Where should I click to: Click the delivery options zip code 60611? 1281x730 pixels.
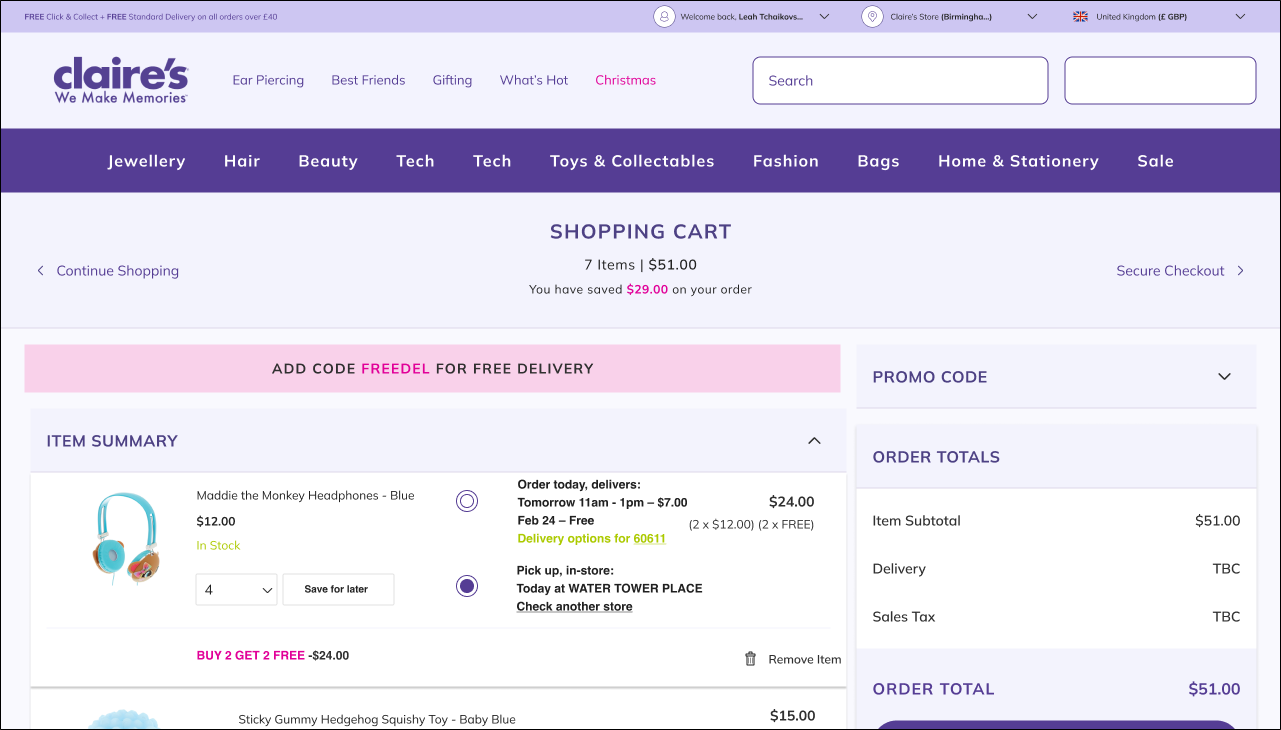[x=649, y=538]
